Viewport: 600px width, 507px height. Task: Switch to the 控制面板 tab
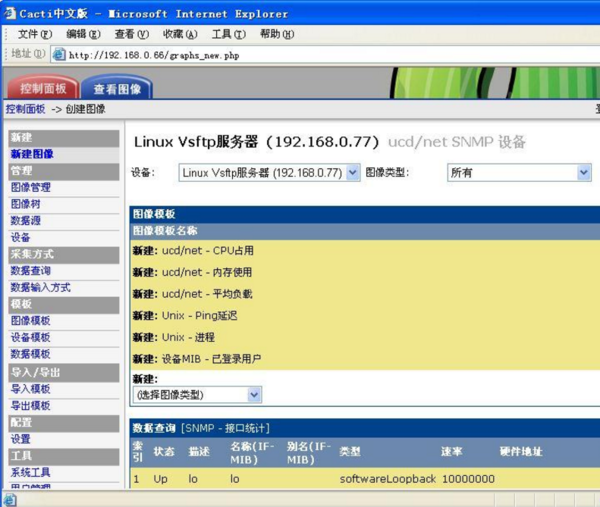(43, 88)
